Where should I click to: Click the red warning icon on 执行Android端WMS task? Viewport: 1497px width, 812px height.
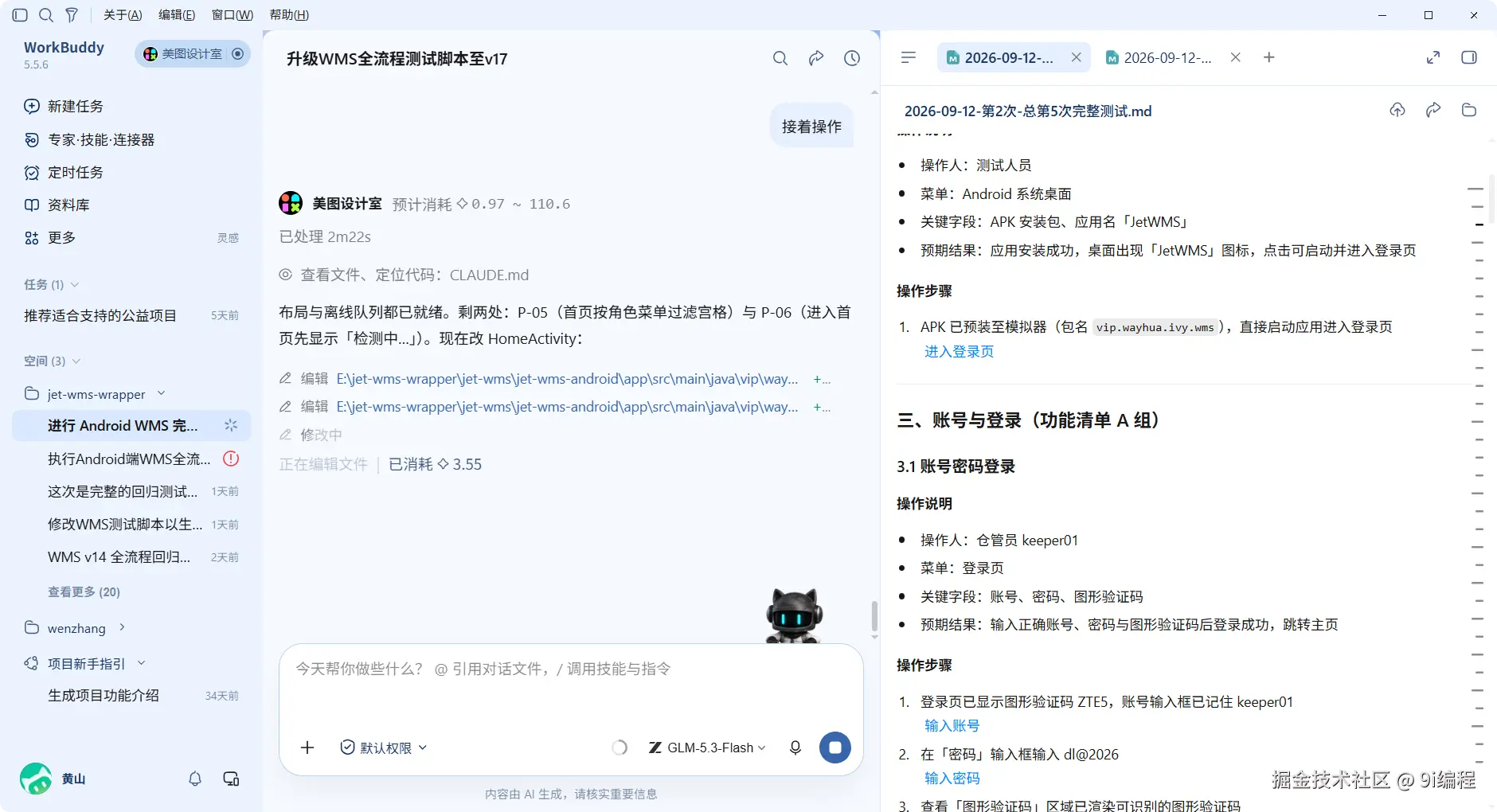[x=231, y=459]
